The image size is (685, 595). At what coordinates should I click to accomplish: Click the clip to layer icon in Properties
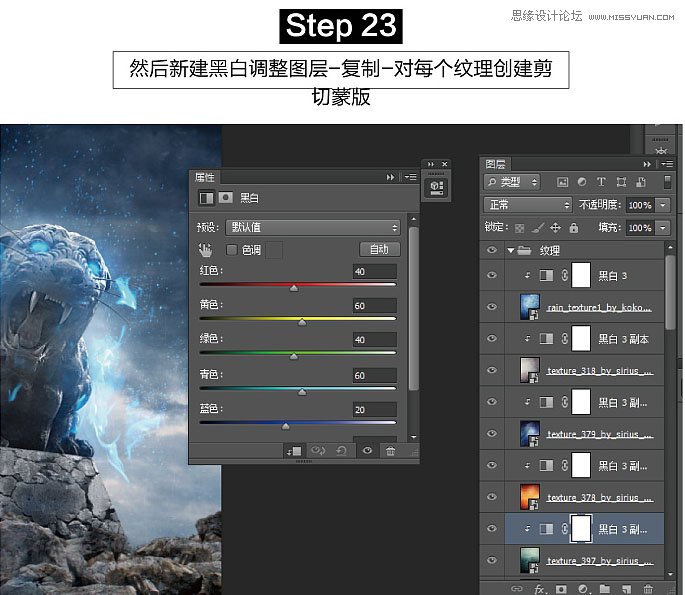click(295, 451)
